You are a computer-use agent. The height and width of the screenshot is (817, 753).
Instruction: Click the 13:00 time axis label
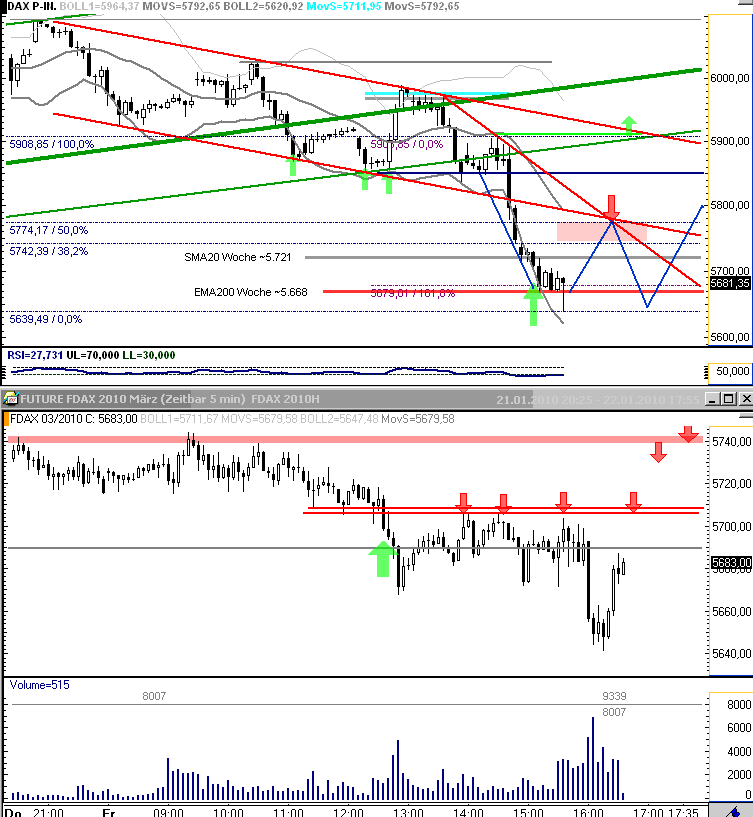tap(408, 812)
